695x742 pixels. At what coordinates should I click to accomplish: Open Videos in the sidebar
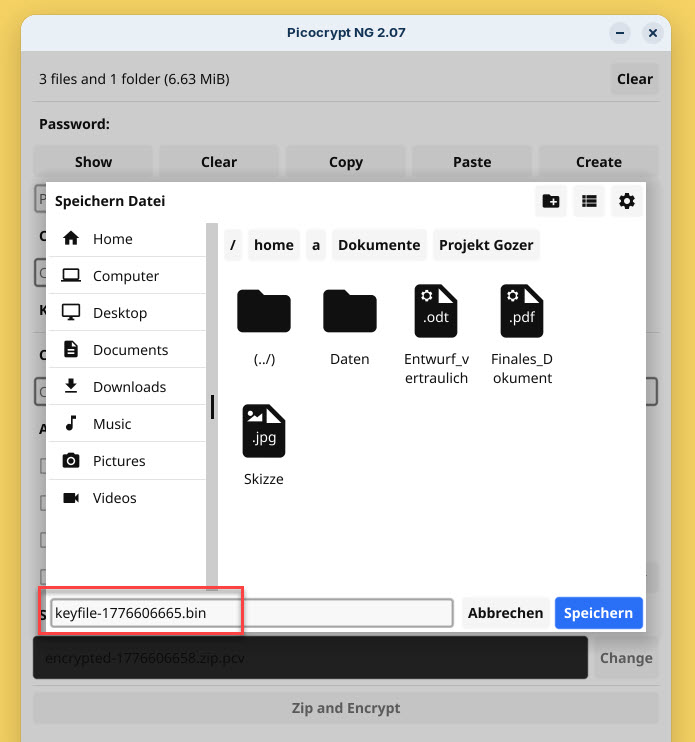114,498
